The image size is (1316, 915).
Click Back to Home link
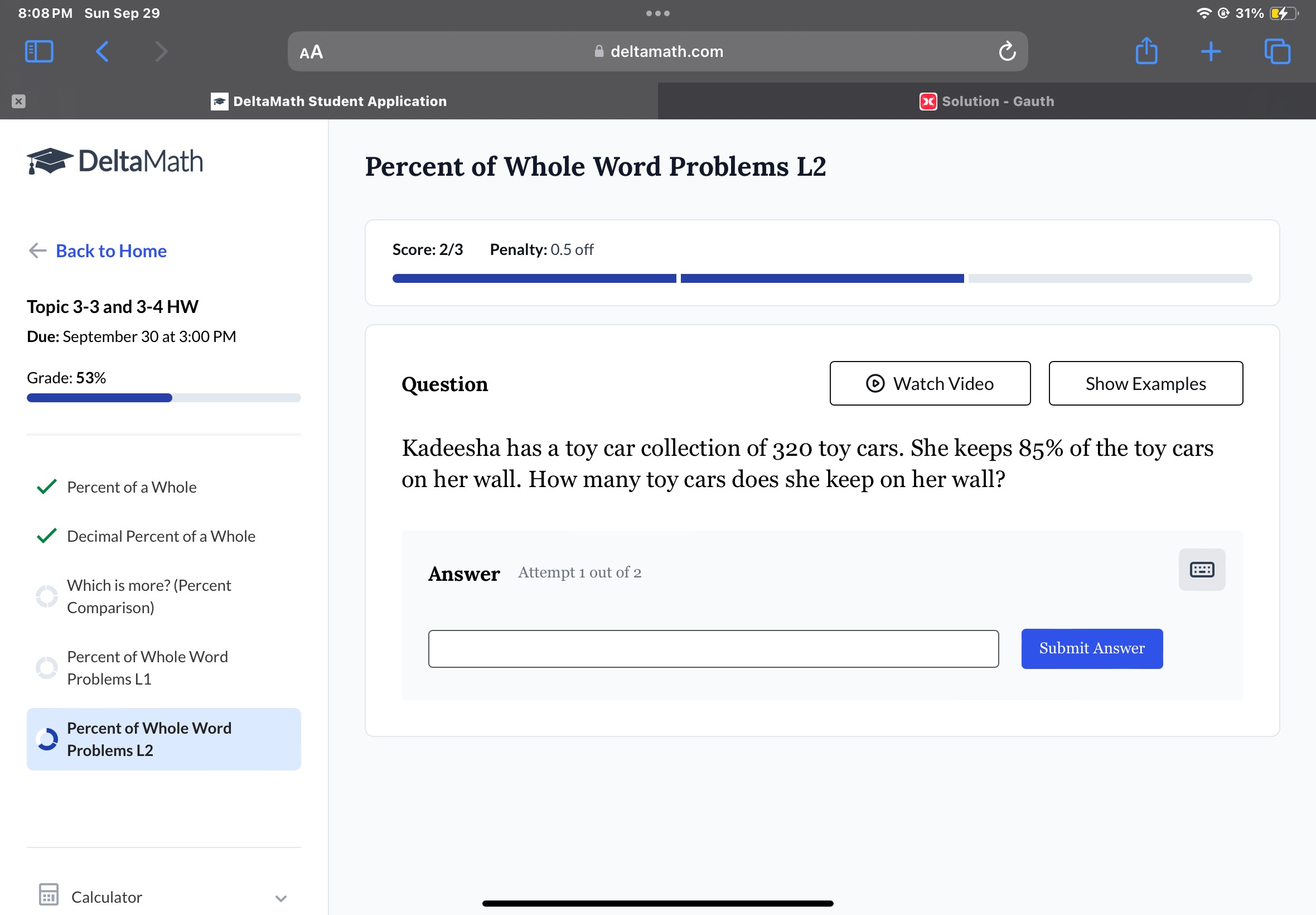click(x=111, y=251)
